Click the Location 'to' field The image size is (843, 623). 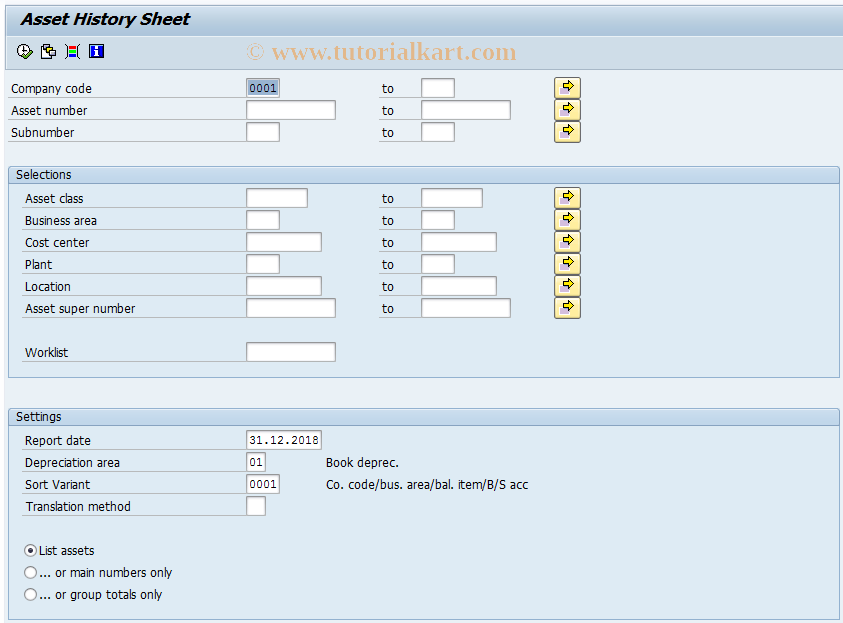pos(459,287)
